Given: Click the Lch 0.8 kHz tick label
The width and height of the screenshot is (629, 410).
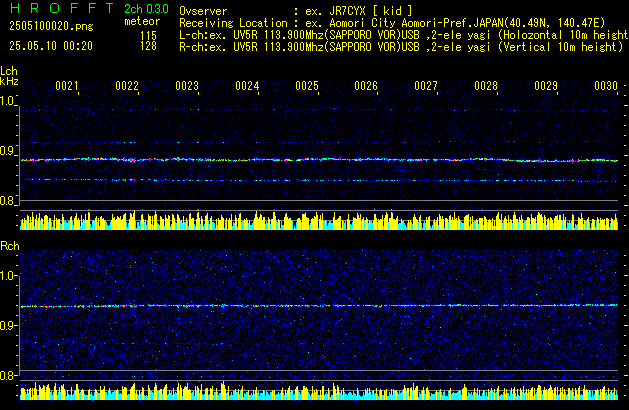Looking at the screenshot, I should (x=7, y=201).
